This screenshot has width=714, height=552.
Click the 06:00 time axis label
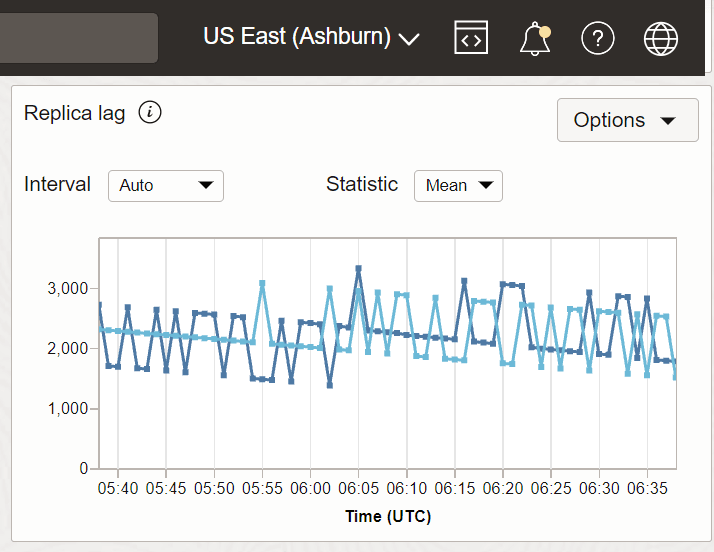[x=311, y=489]
